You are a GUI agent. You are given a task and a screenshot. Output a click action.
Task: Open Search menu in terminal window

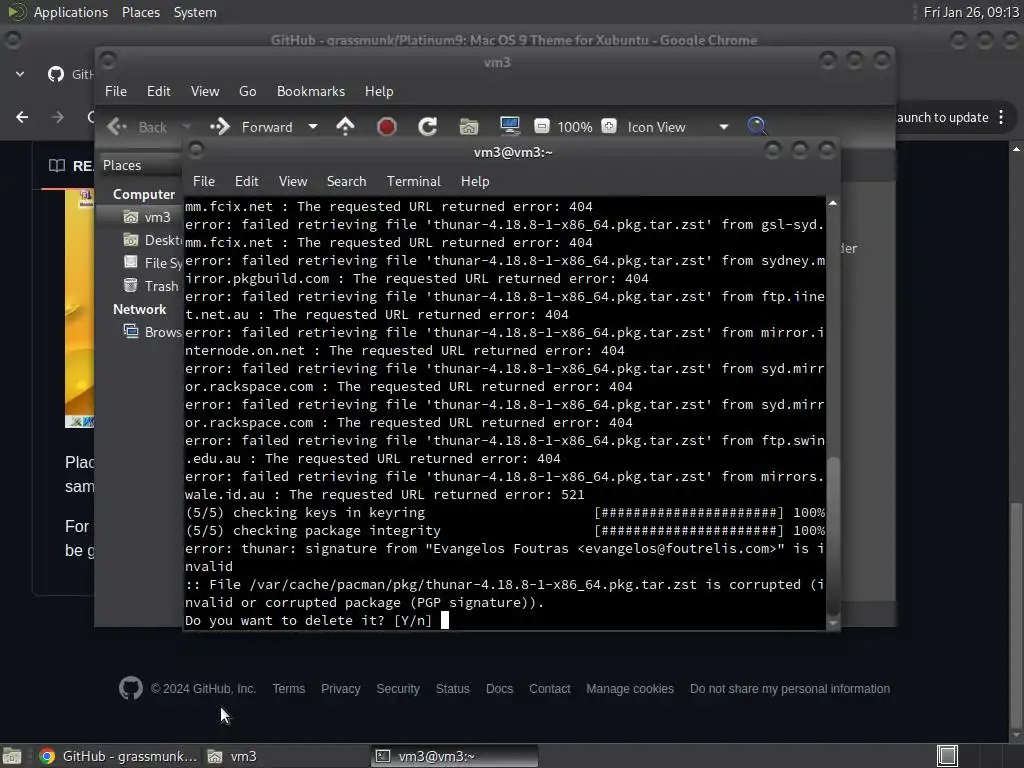346,182
